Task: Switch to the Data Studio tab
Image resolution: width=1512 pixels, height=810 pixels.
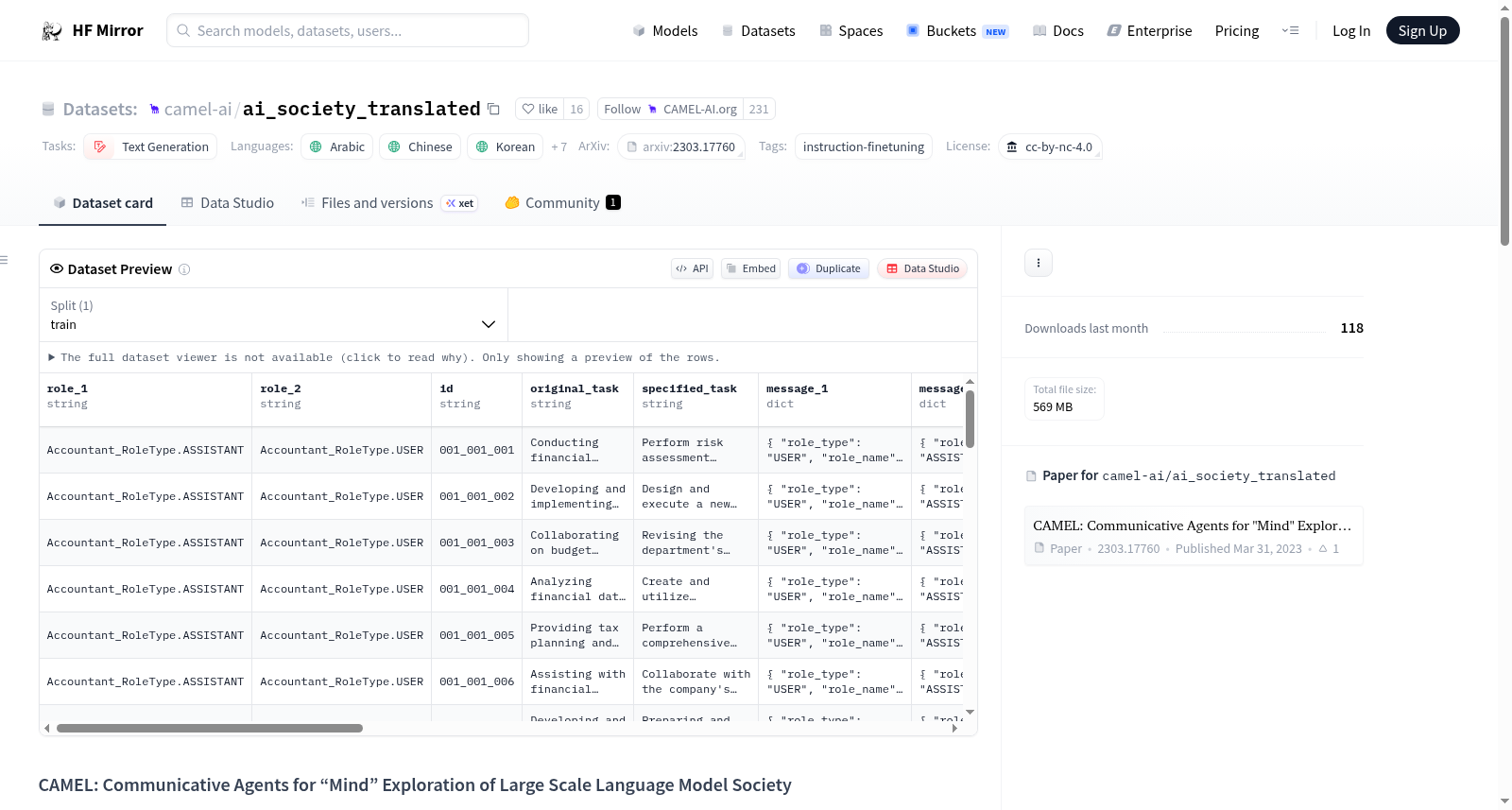Action: 228,202
